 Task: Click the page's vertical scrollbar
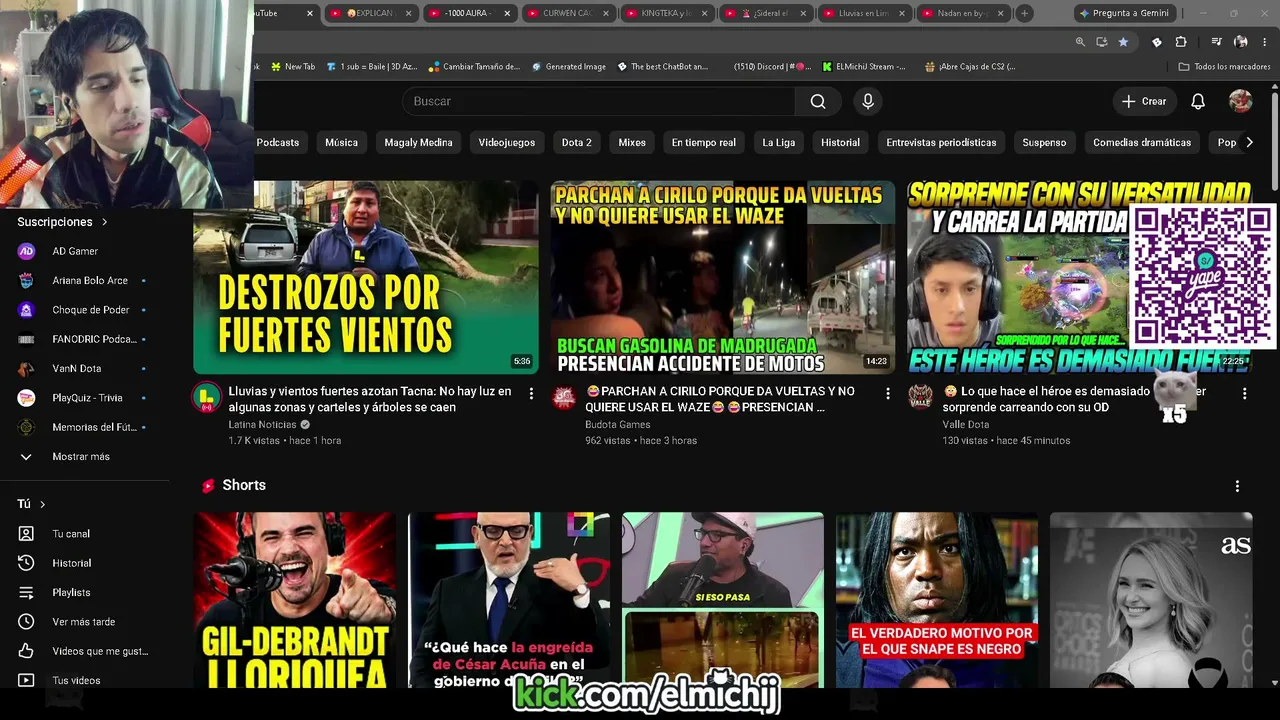(1274, 140)
